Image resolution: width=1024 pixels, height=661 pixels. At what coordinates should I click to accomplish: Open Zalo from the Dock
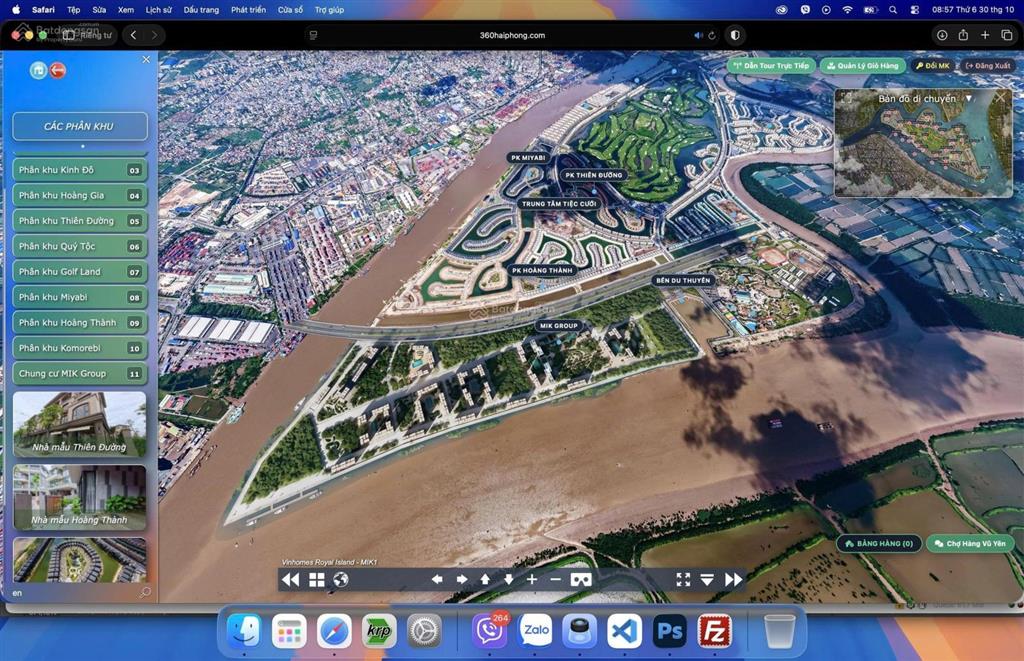[536, 631]
